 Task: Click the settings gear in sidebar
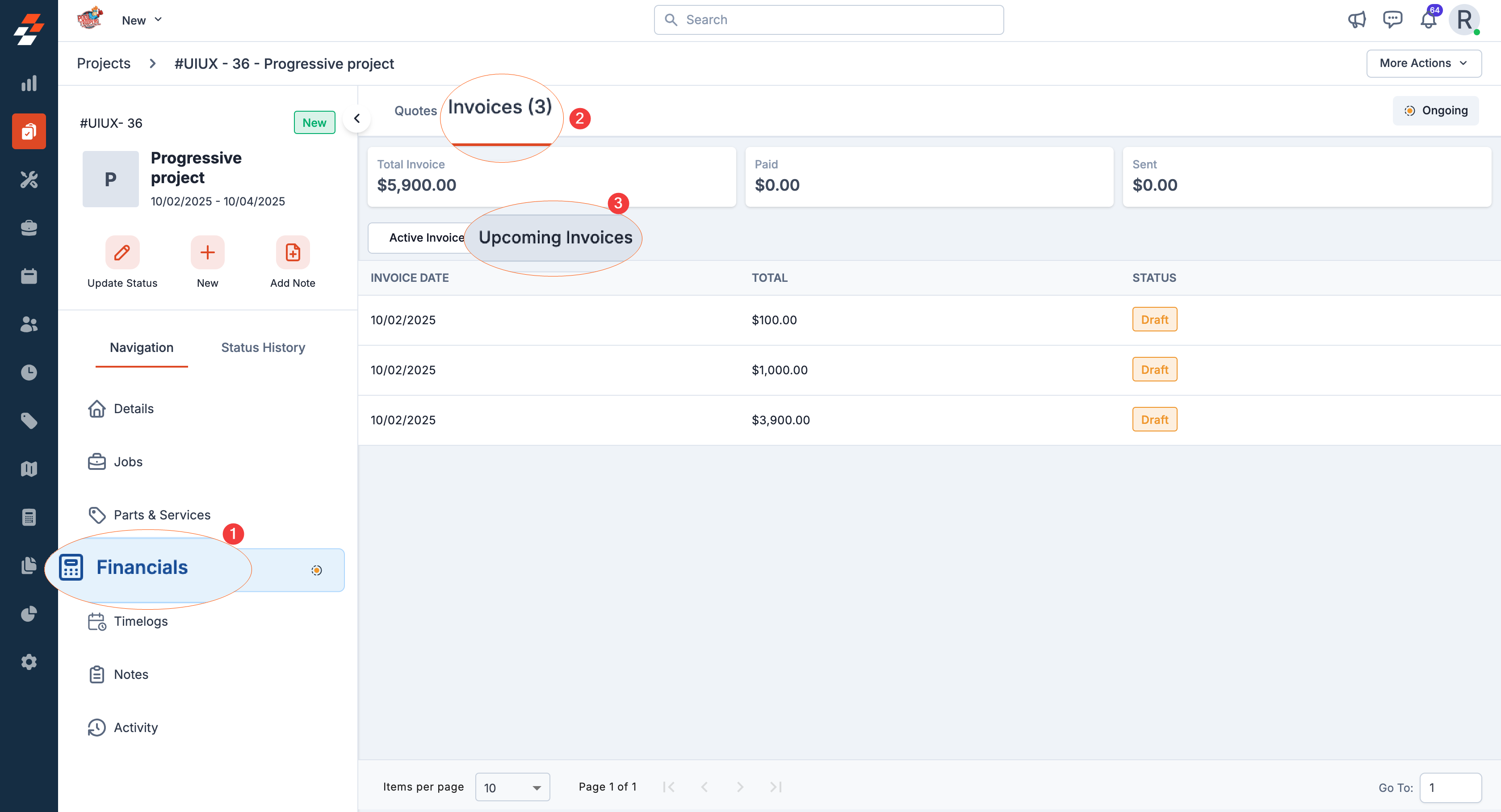29,662
